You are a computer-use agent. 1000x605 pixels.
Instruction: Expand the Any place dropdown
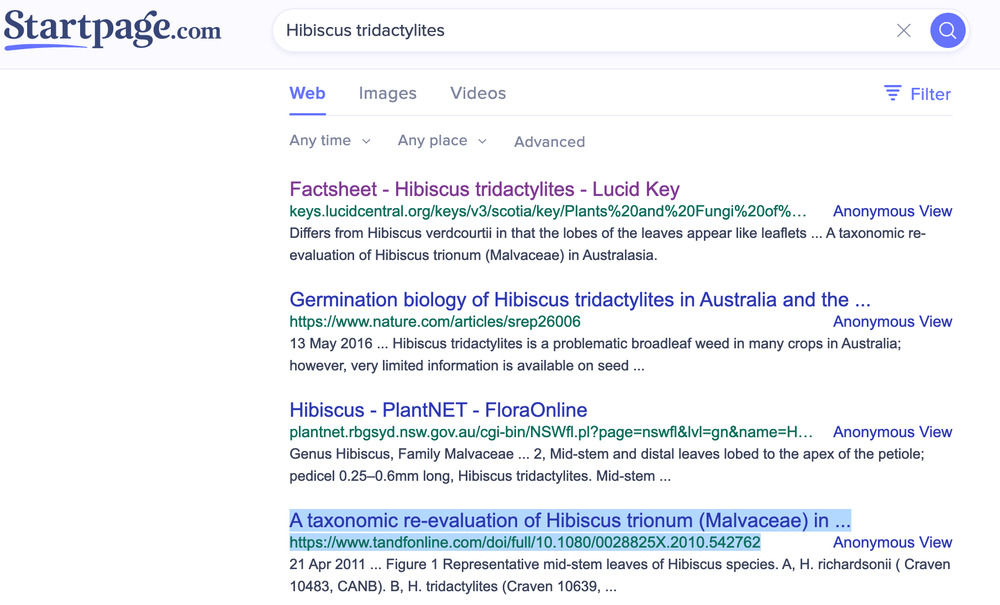[x=442, y=141]
